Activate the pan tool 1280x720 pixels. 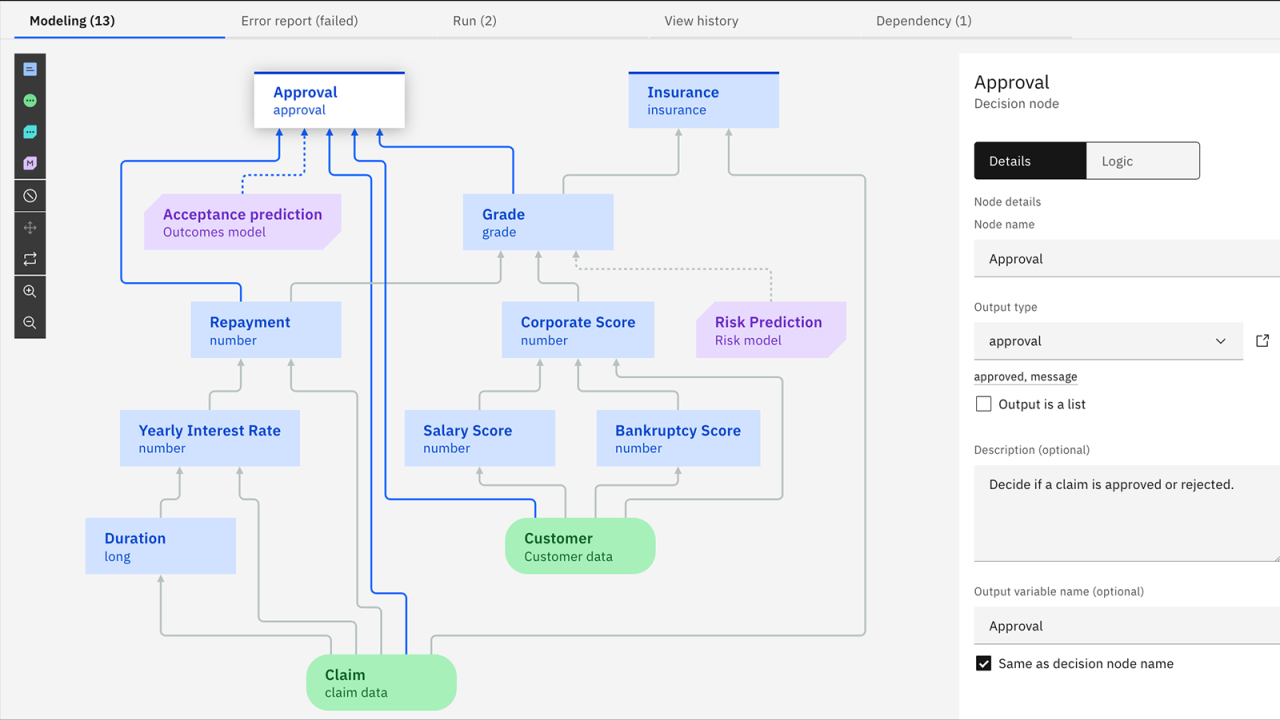click(29, 227)
